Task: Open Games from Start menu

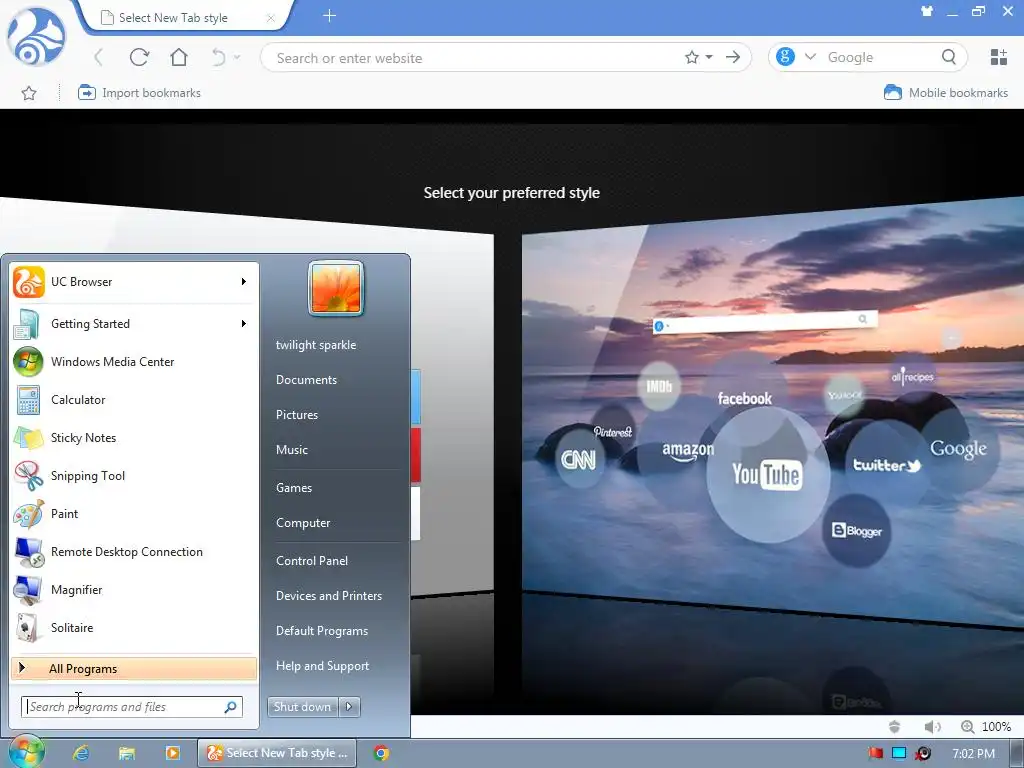Action: point(294,488)
